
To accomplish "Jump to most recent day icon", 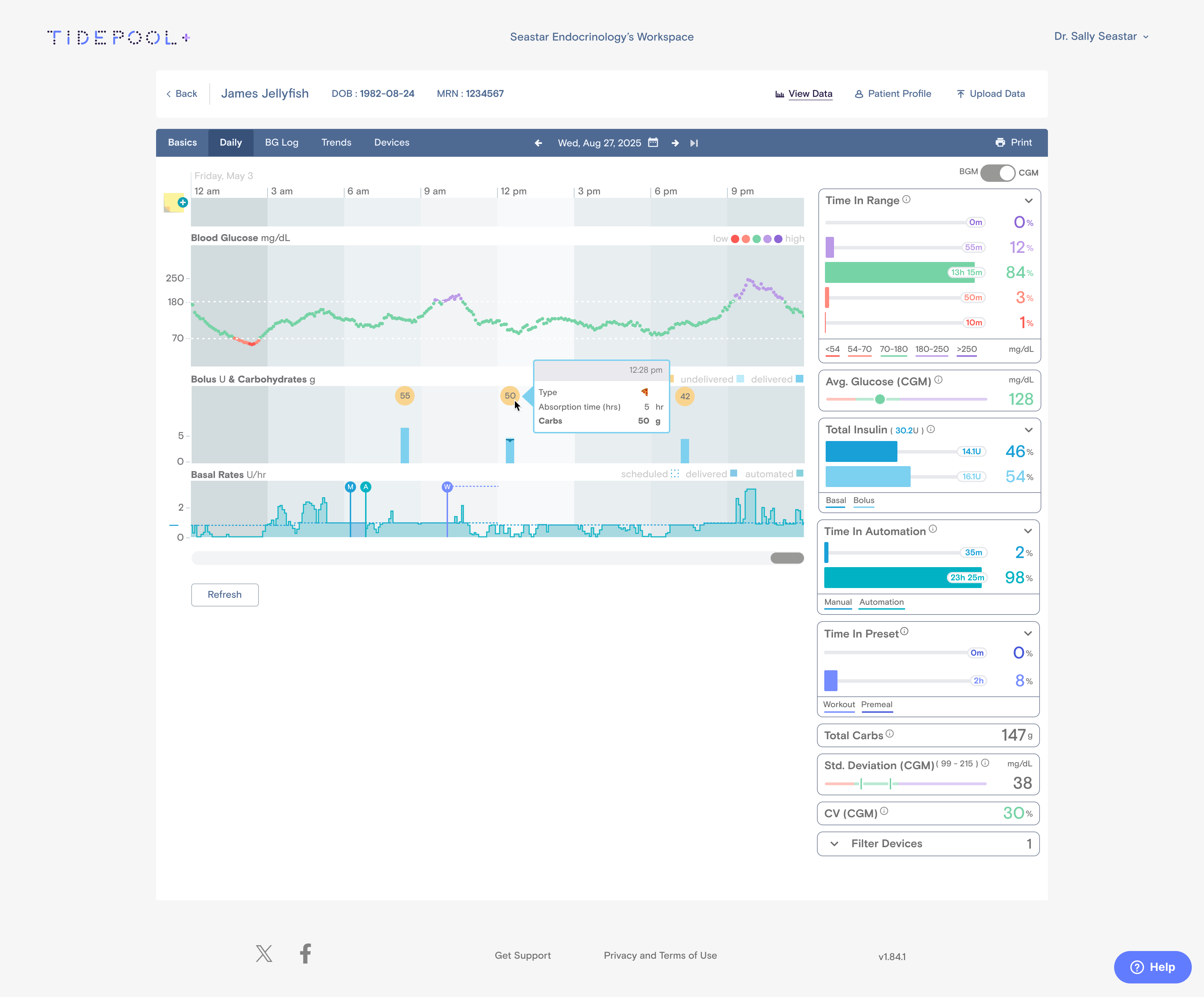I will click(694, 143).
